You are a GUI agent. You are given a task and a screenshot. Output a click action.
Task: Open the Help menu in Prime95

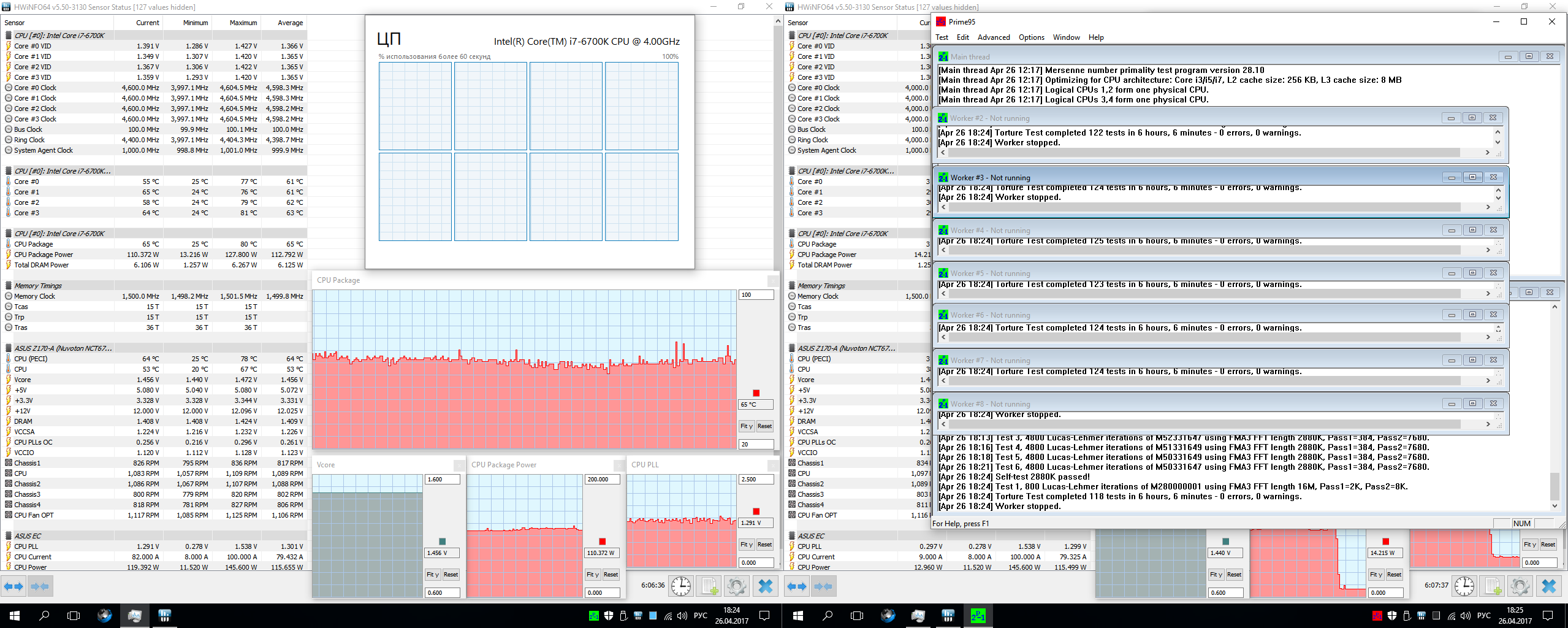tap(1096, 37)
